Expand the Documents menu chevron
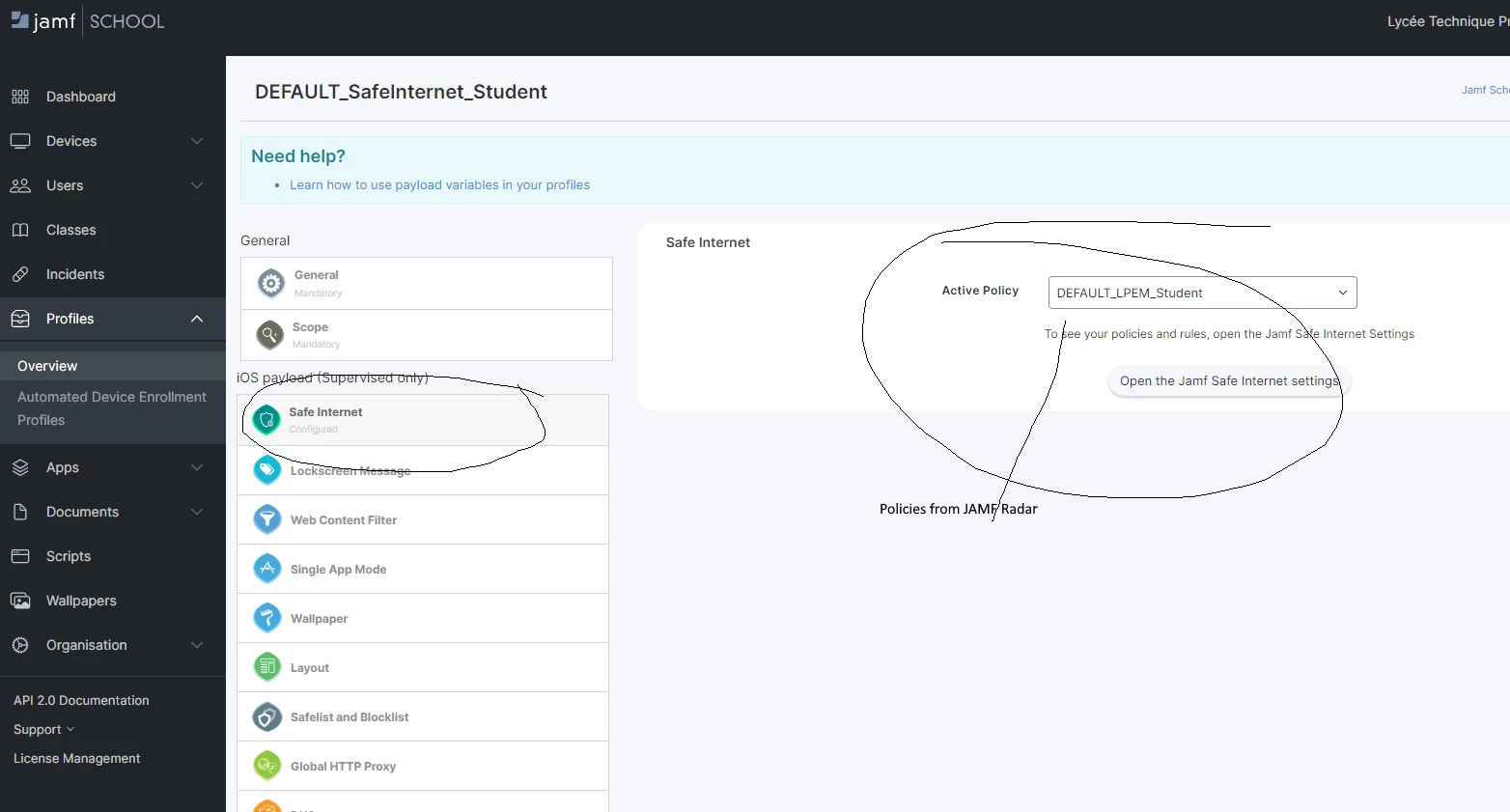Viewport: 1510px width, 812px height. (x=197, y=512)
